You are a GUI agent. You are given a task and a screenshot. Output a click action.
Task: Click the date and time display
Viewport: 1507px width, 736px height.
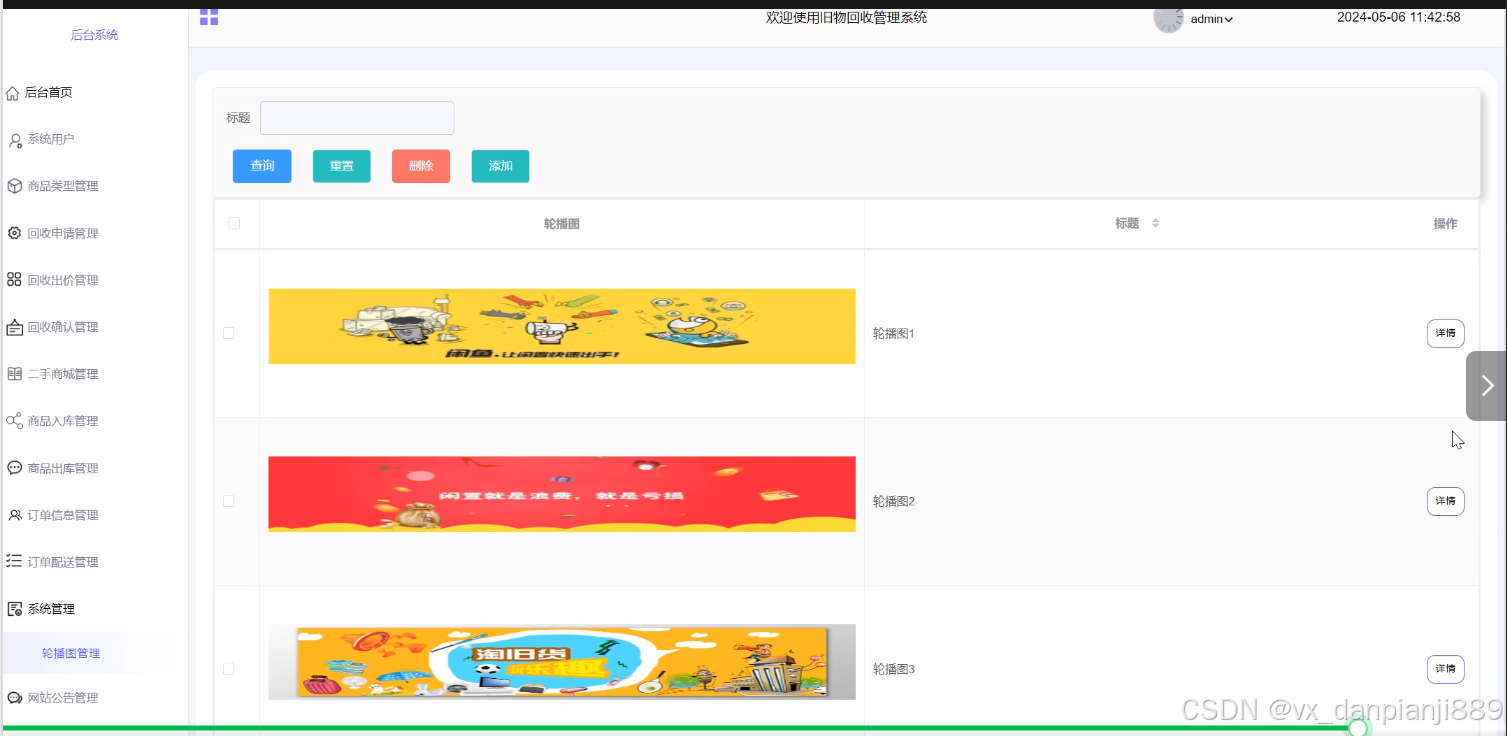pos(1399,17)
